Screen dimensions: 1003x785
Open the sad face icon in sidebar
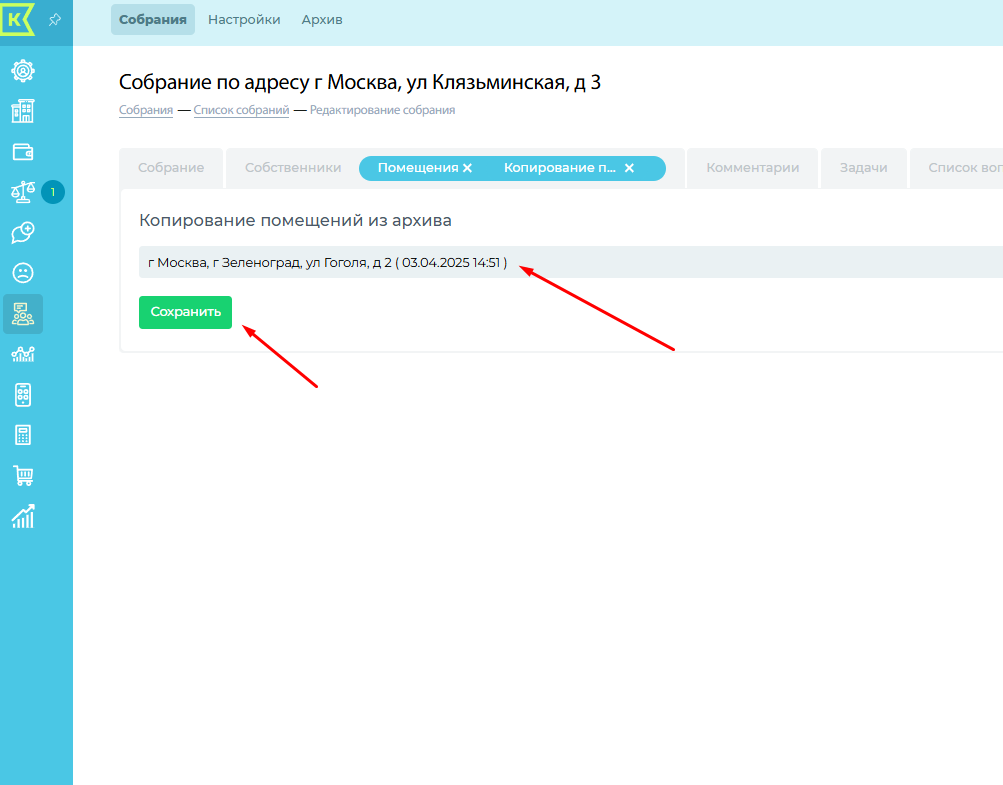coord(22,272)
